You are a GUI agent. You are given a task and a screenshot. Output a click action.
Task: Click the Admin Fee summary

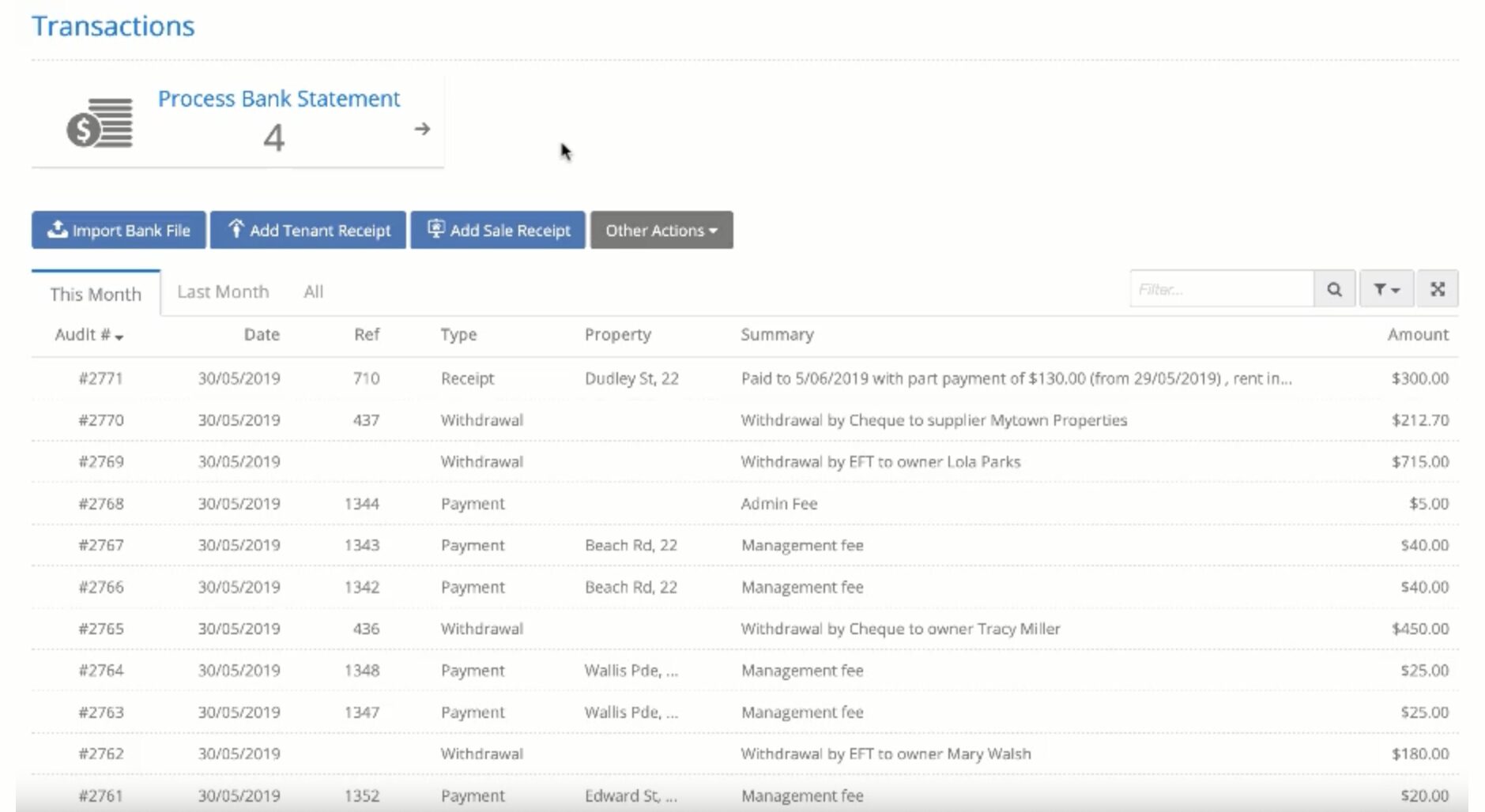[x=778, y=504]
